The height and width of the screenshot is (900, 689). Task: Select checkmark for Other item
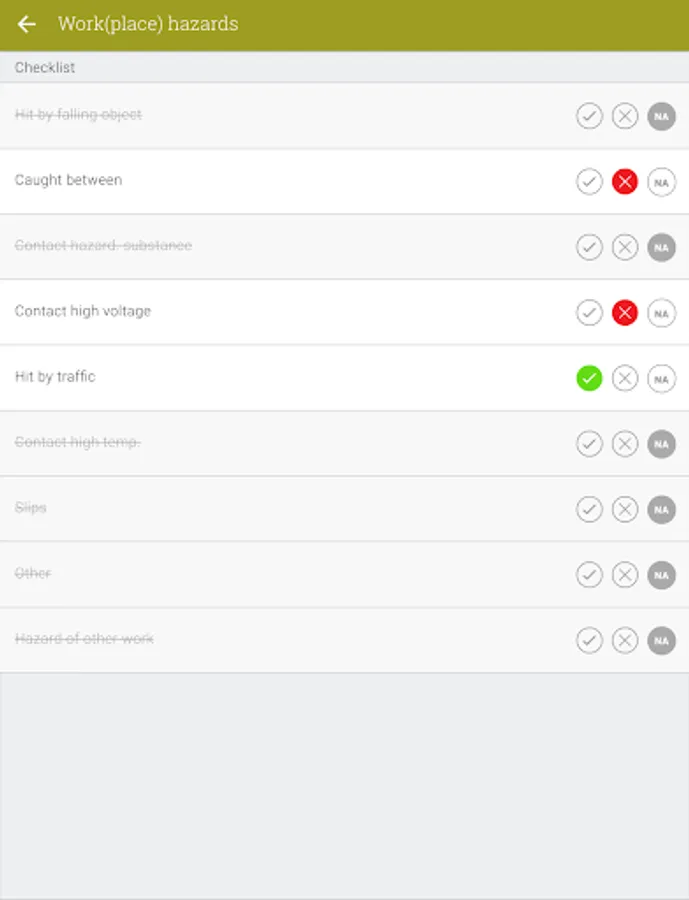pos(589,575)
